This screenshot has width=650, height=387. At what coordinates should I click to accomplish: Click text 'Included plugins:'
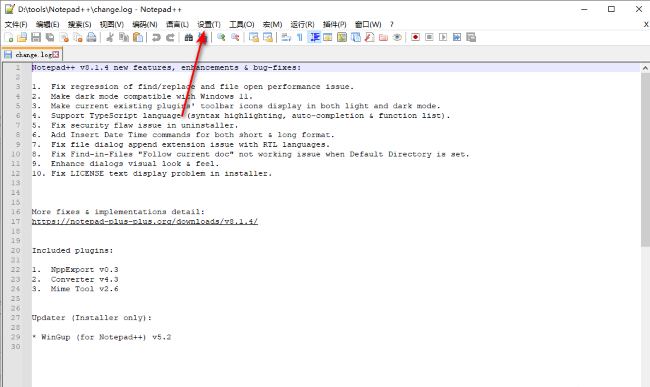73,250
